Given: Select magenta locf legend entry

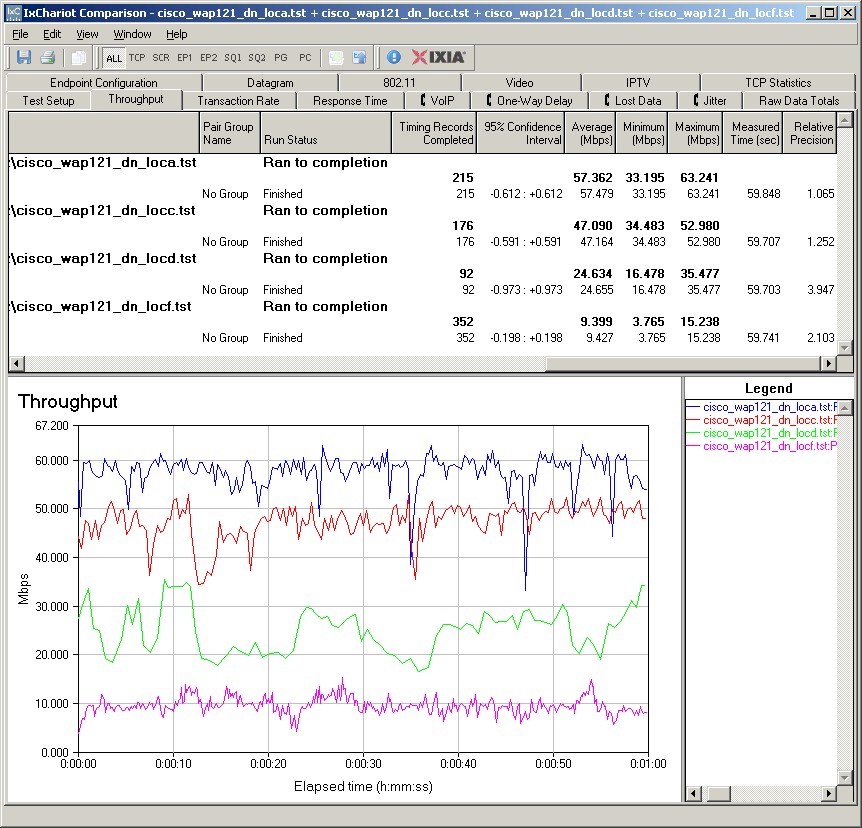Looking at the screenshot, I should tap(761, 446).
